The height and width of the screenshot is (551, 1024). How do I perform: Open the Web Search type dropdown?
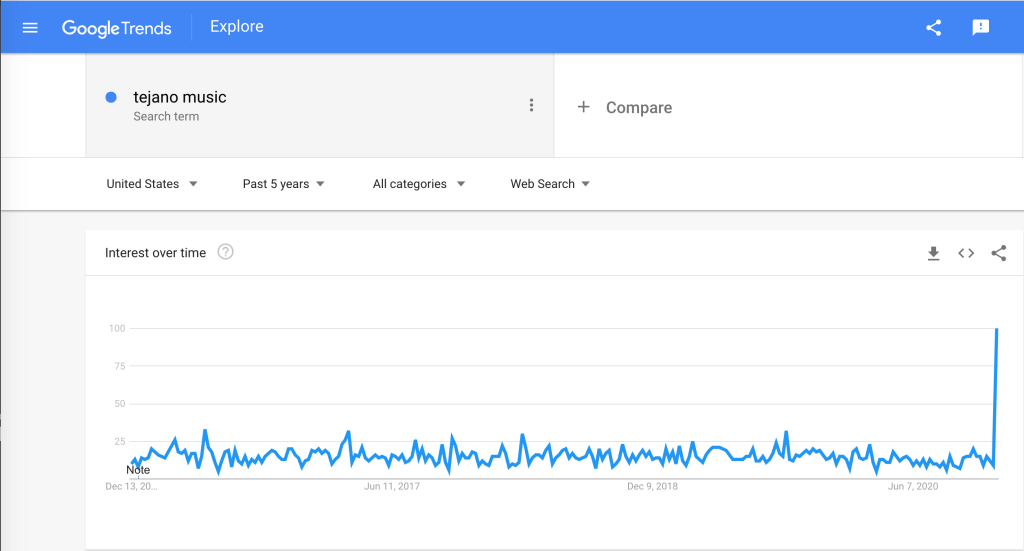(550, 184)
